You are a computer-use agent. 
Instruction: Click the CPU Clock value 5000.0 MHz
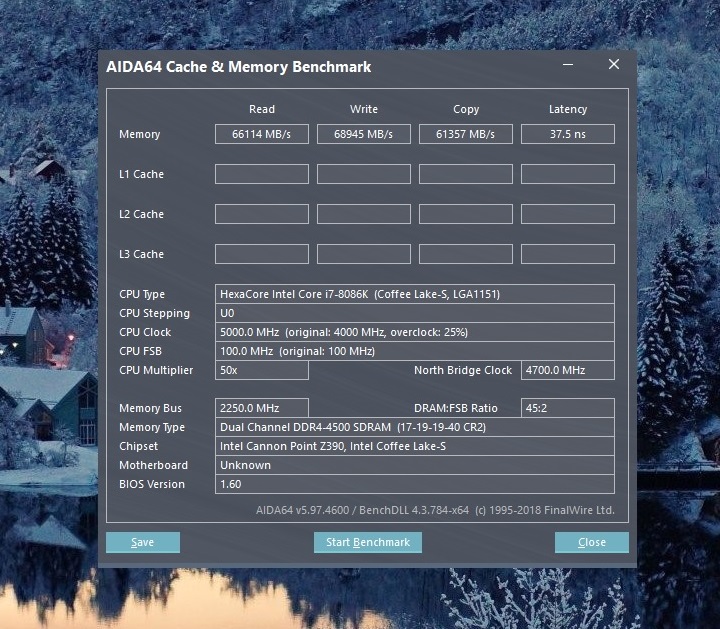[415, 332]
